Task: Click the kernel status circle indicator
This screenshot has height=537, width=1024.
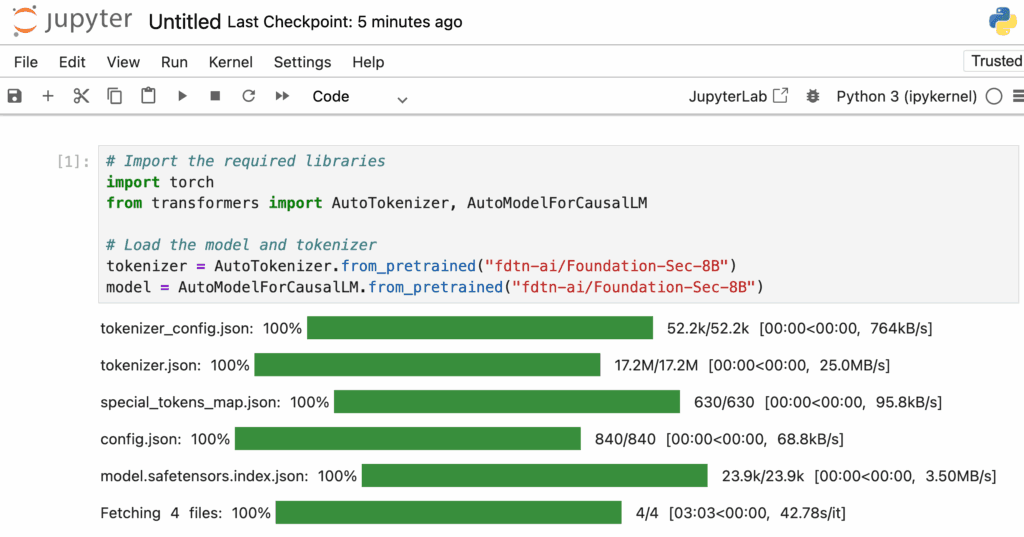Action: pyautogui.click(x=994, y=96)
